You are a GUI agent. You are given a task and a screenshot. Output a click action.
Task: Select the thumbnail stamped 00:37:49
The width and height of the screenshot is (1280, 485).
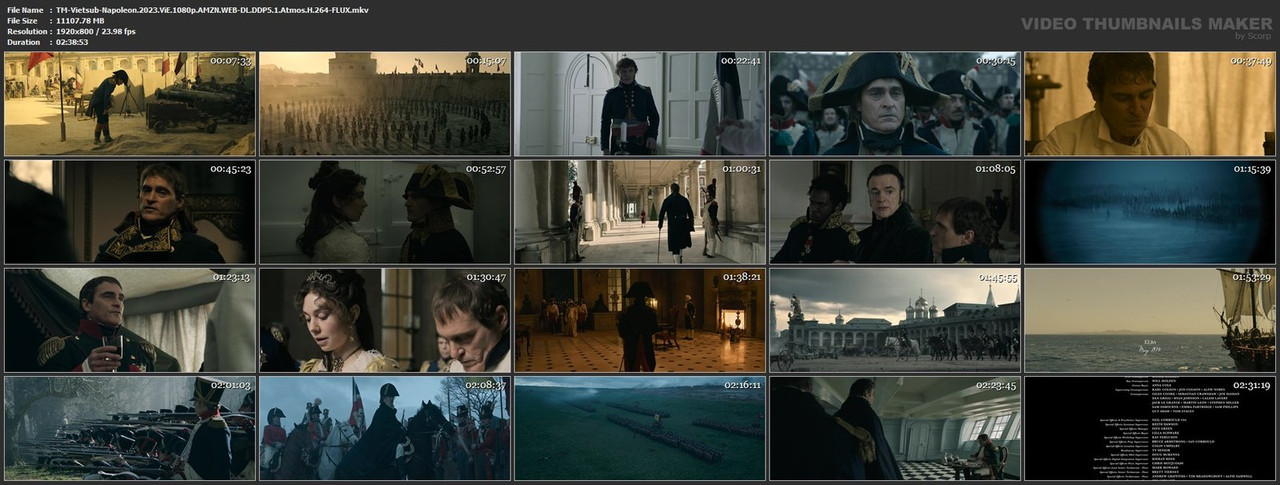[x=1150, y=103]
